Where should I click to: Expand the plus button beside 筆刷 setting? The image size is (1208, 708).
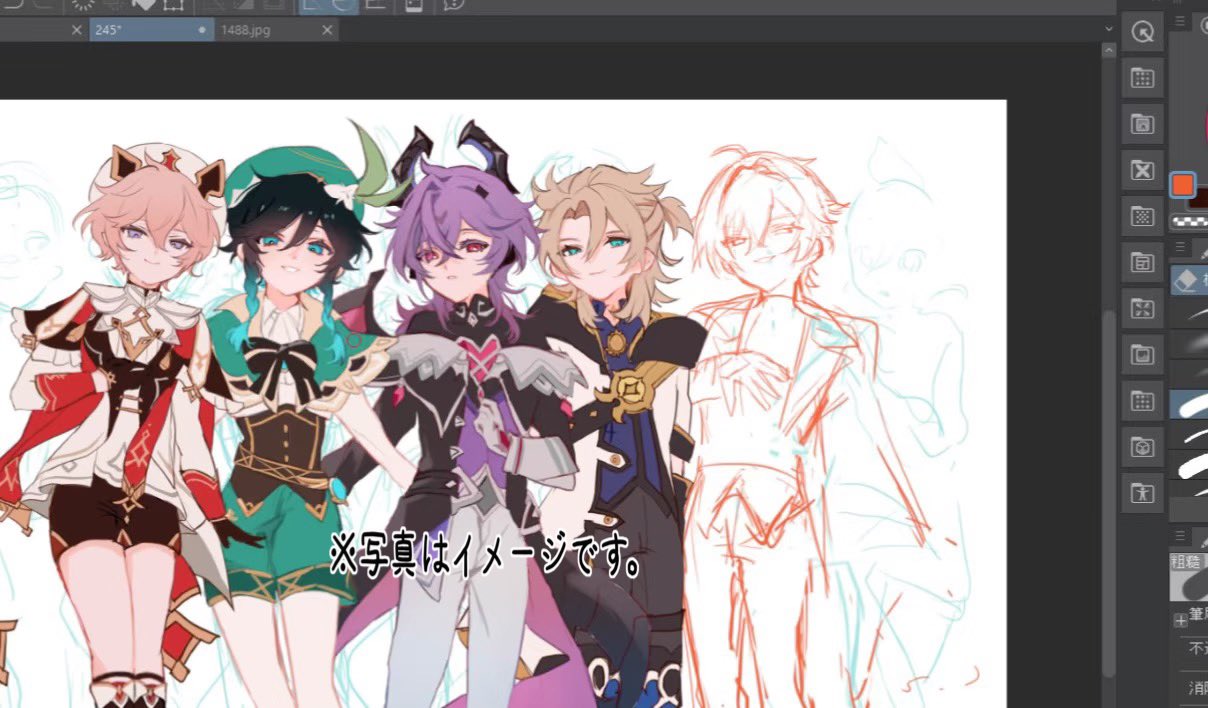click(1179, 621)
